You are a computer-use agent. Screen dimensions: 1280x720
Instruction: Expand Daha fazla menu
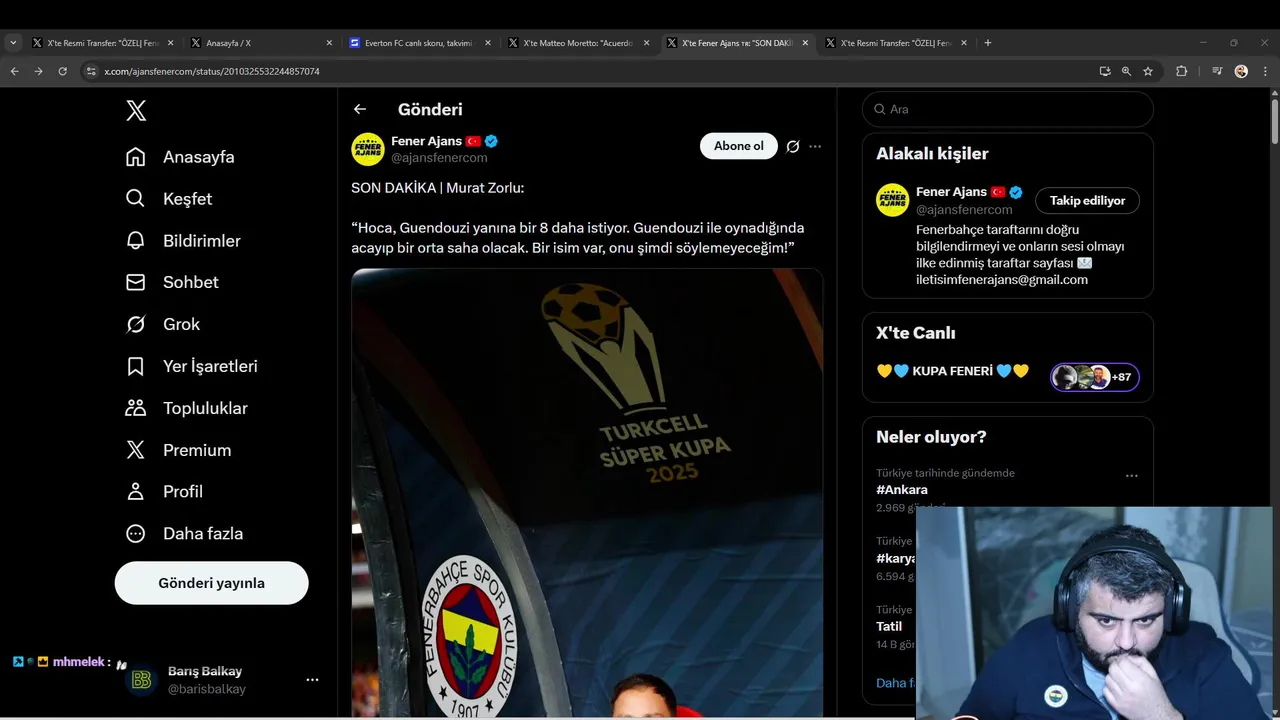tap(184, 534)
